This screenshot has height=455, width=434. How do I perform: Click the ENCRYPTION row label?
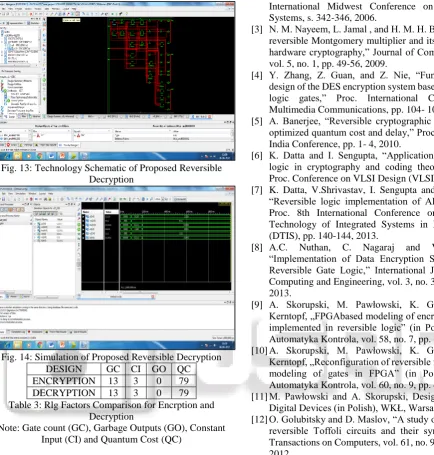tap(64, 381)
